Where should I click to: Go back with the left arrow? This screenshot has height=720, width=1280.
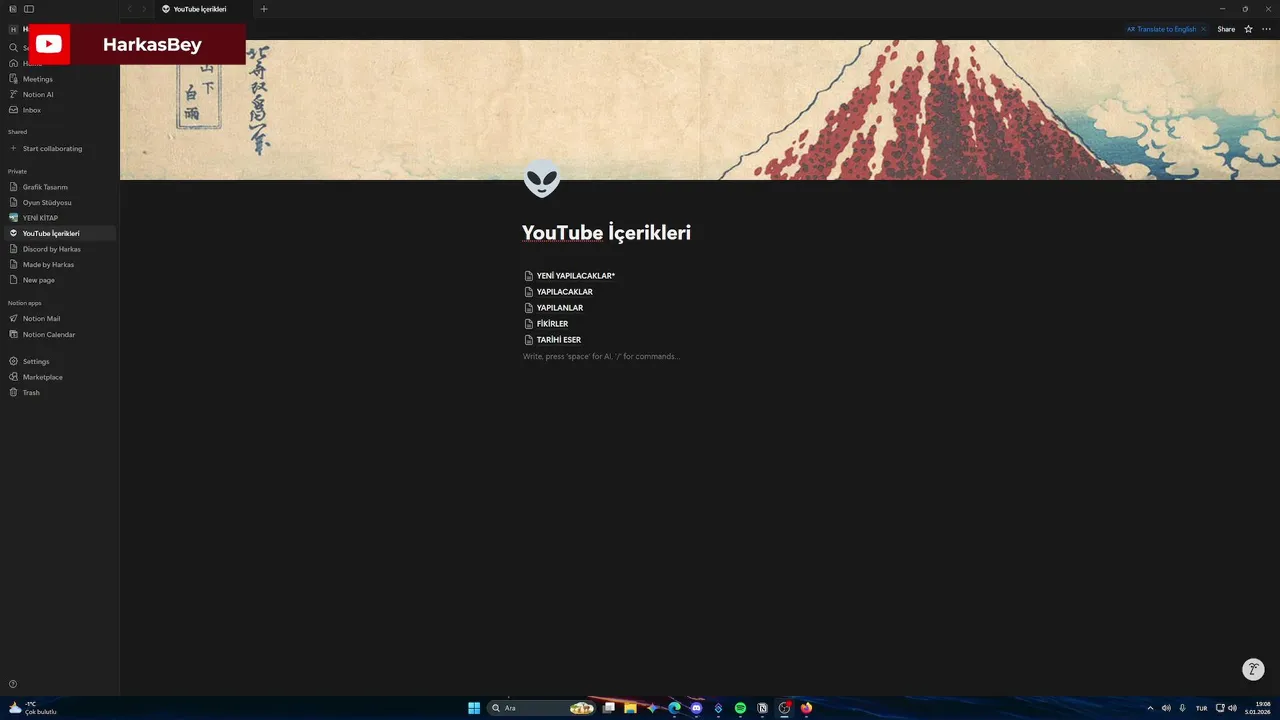(x=129, y=9)
